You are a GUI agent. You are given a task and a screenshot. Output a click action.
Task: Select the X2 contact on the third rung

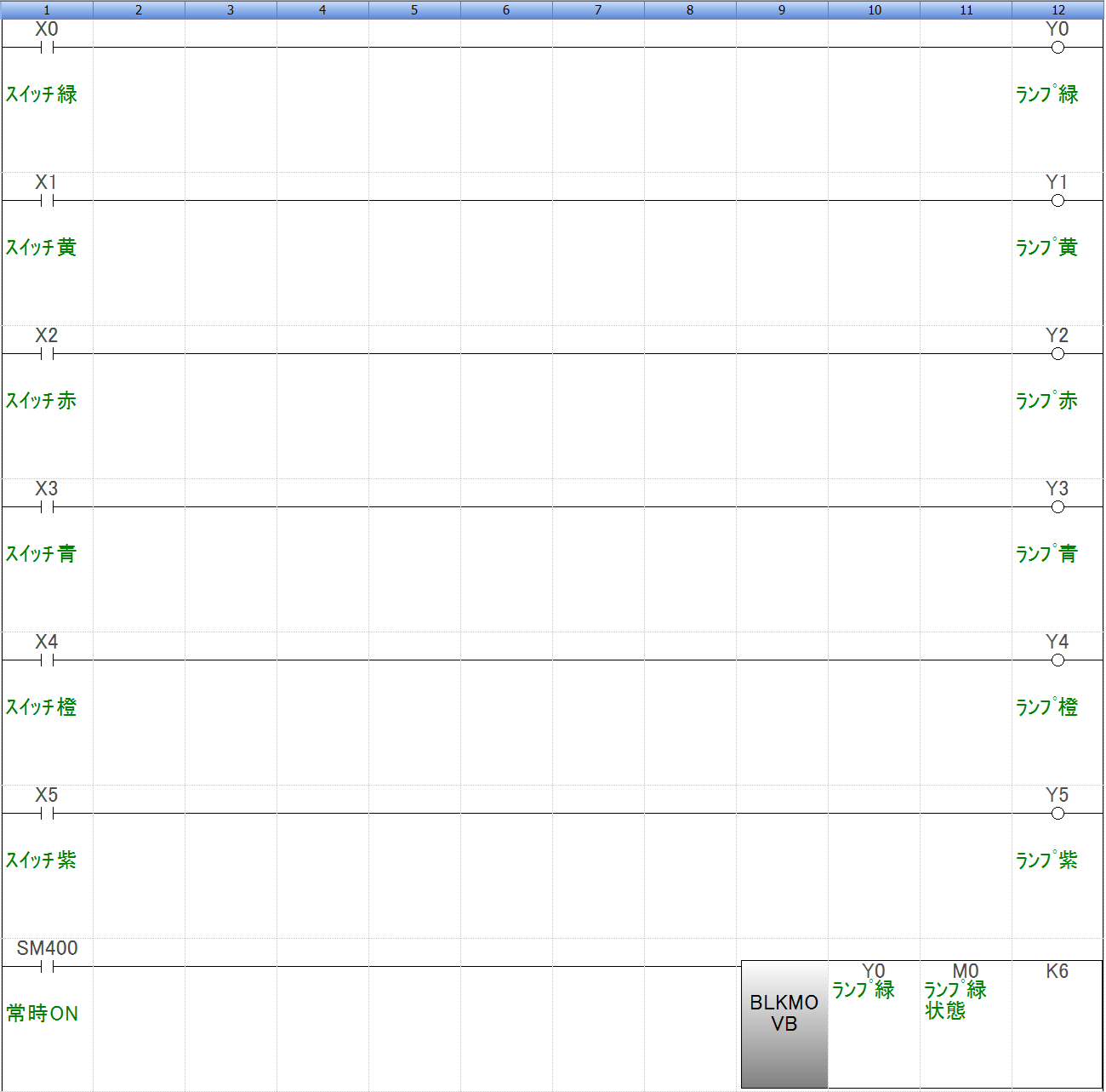point(47,354)
